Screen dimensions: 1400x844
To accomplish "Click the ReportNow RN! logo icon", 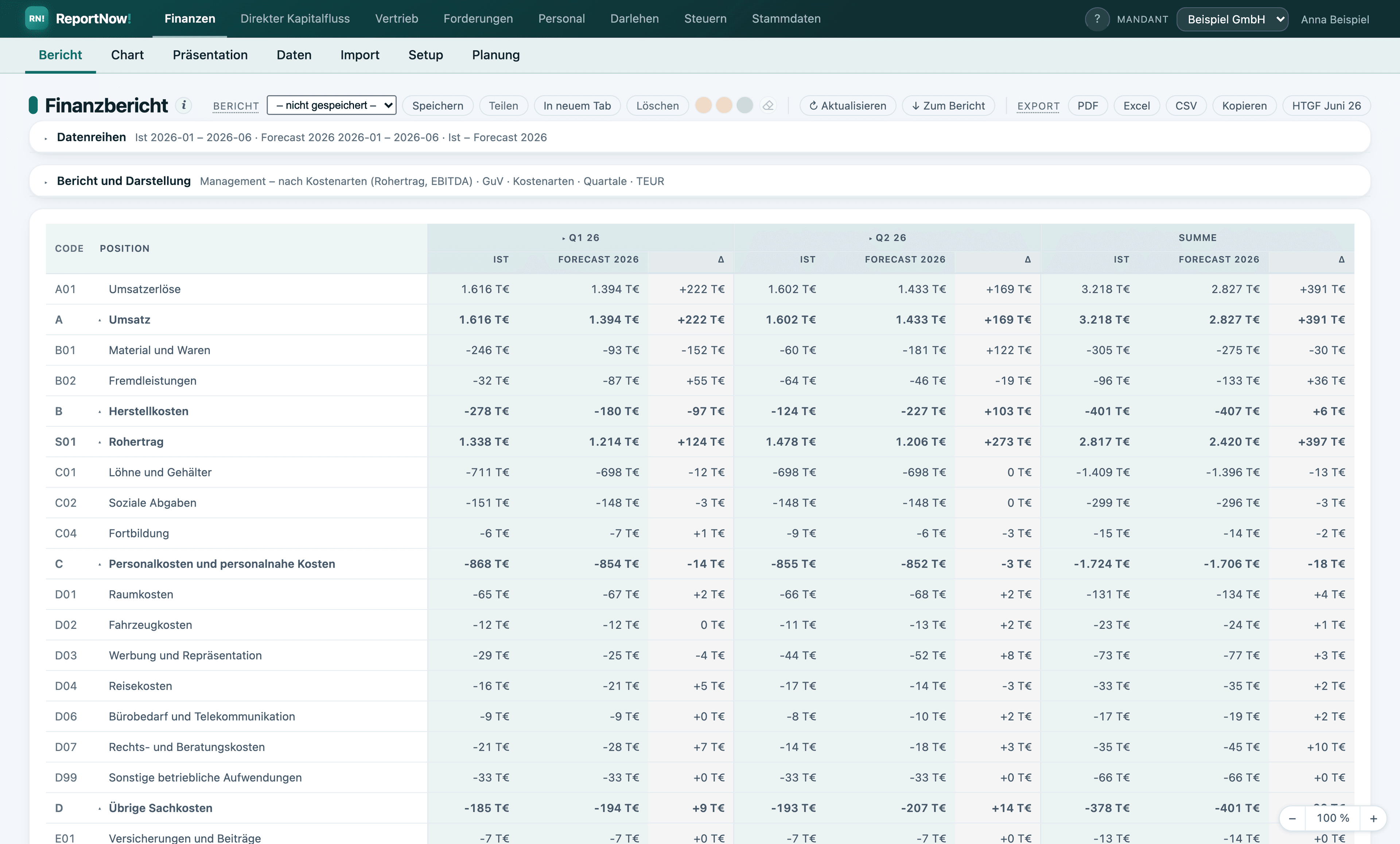I will tap(37, 18).
